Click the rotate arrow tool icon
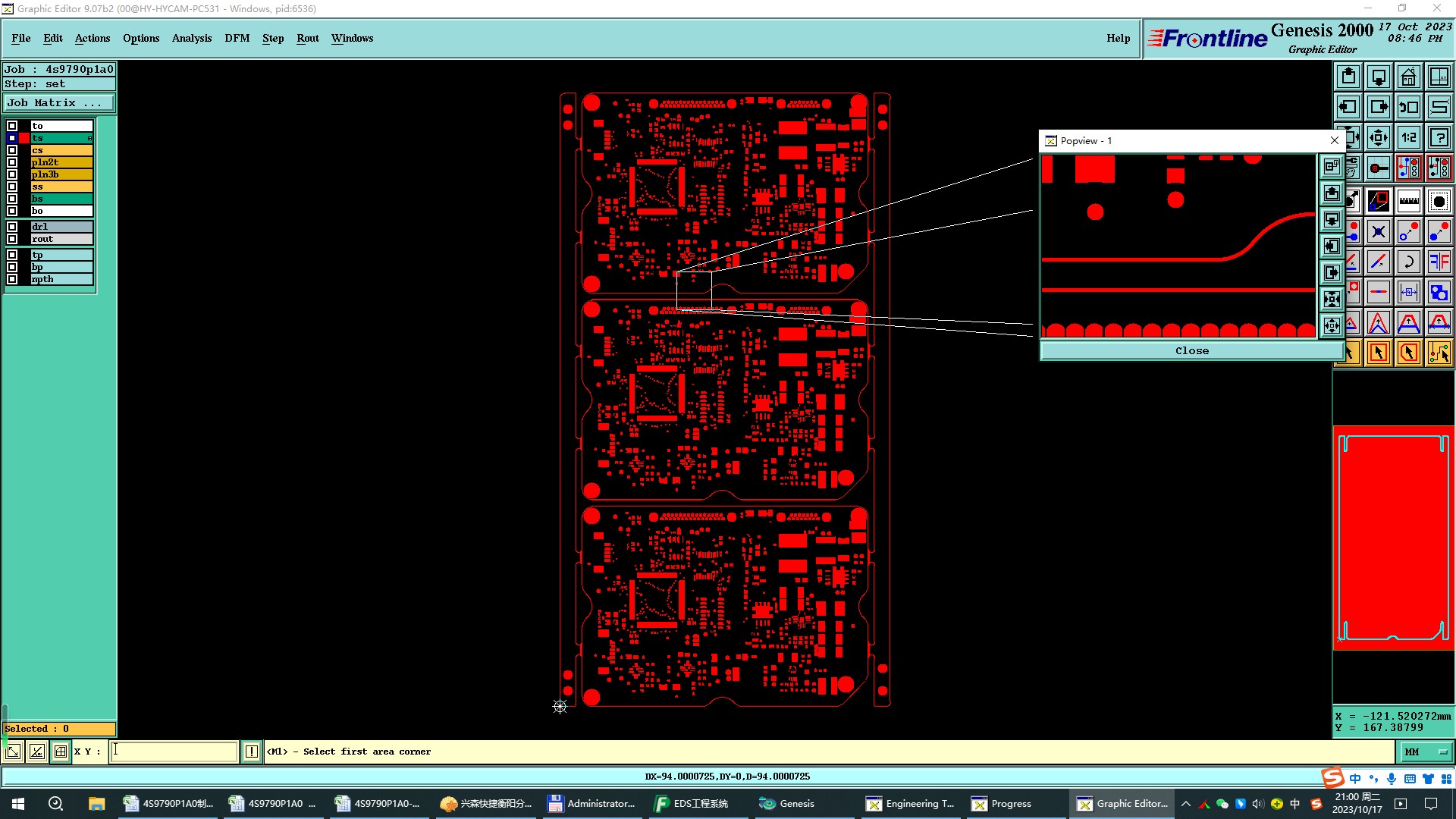This screenshot has height=819, width=1456. pos(1408,262)
